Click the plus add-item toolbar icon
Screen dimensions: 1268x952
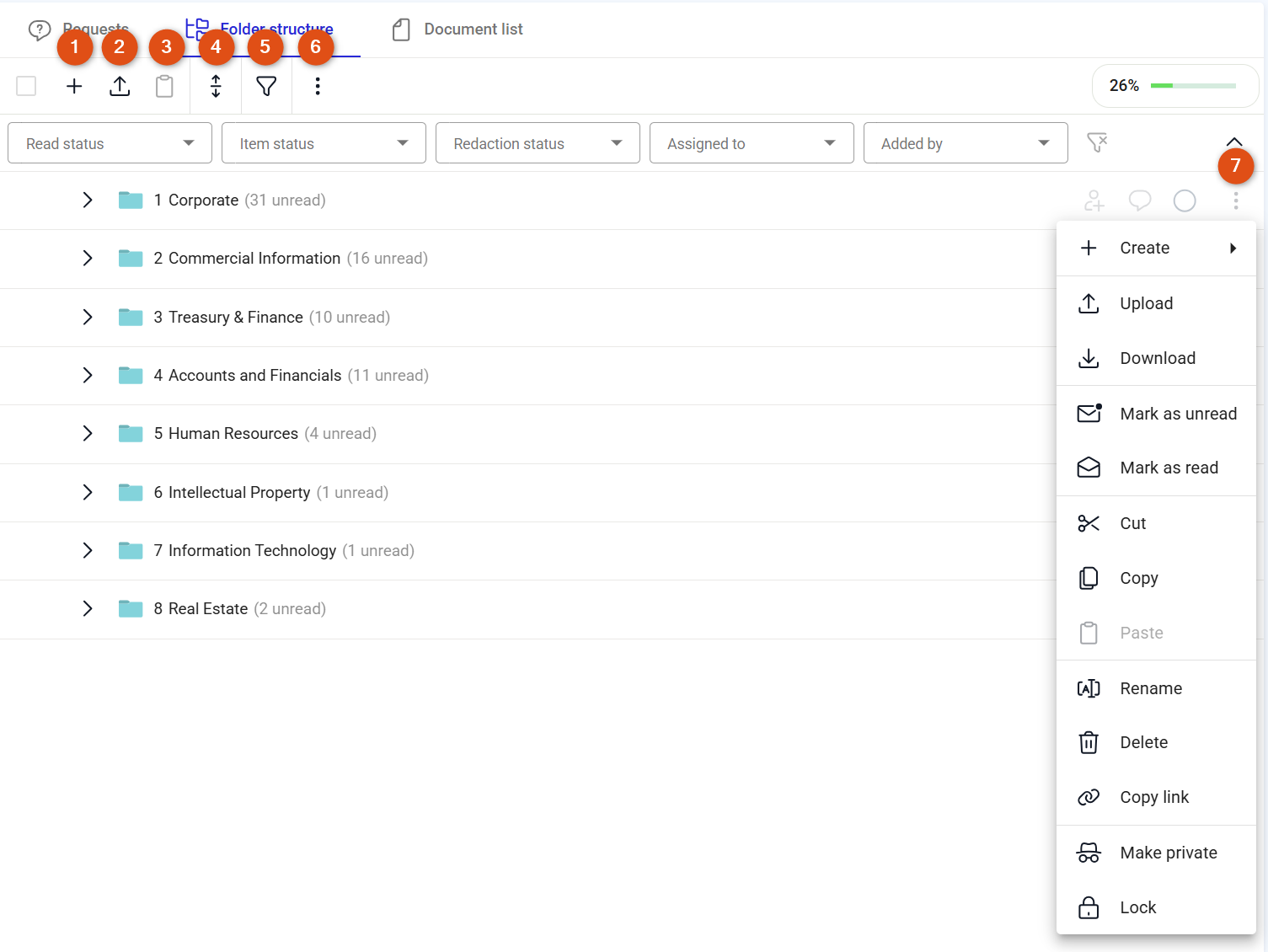(74, 86)
